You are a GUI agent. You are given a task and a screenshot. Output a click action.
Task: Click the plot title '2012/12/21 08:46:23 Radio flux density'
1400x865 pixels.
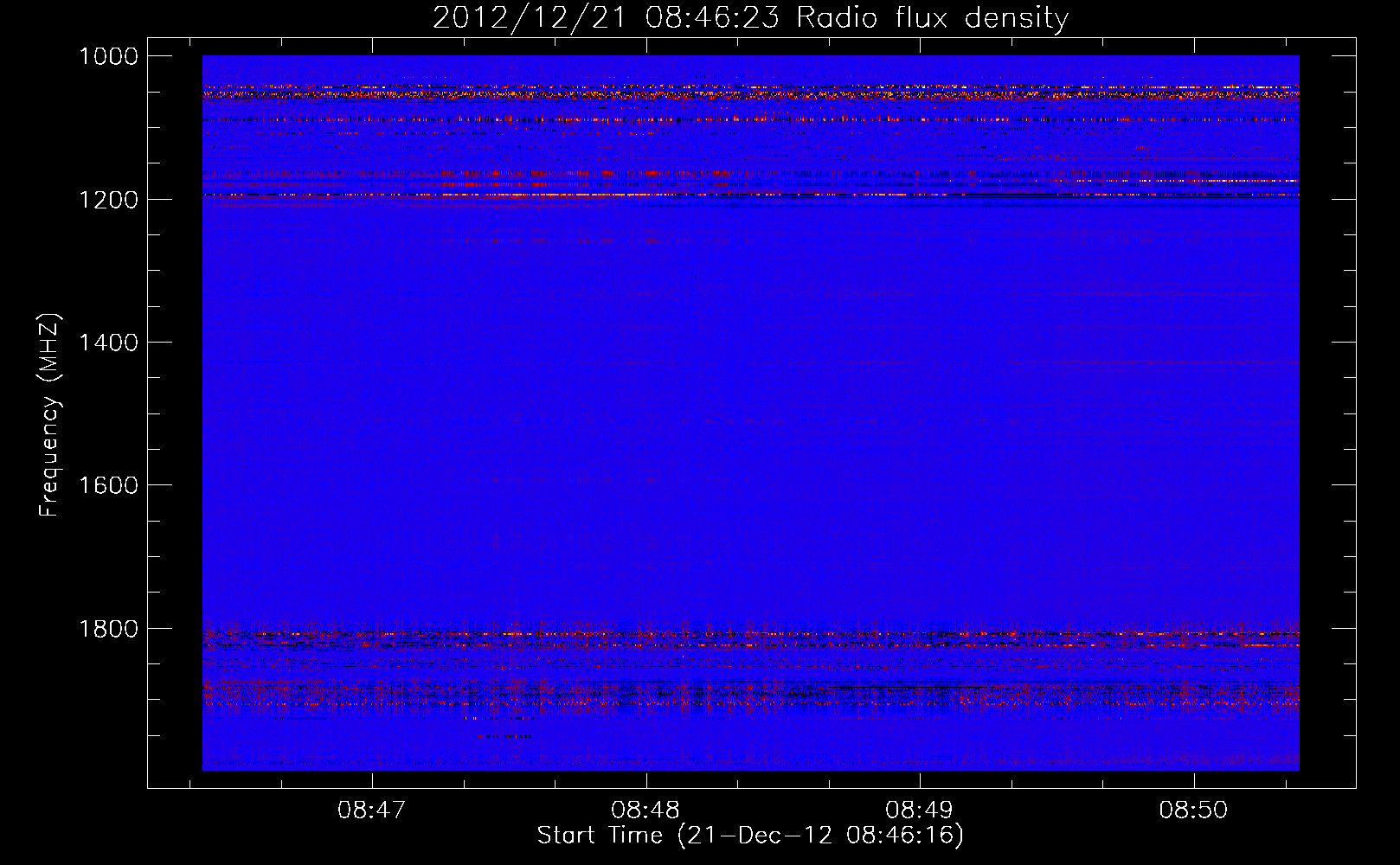pyautogui.click(x=750, y=17)
